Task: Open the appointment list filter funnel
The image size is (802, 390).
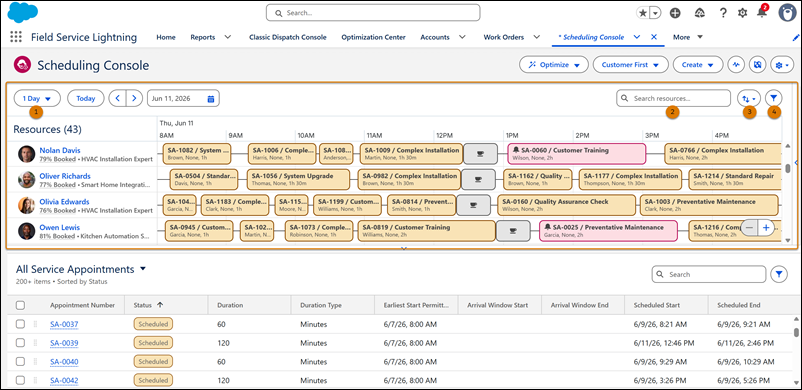Action: click(778, 274)
